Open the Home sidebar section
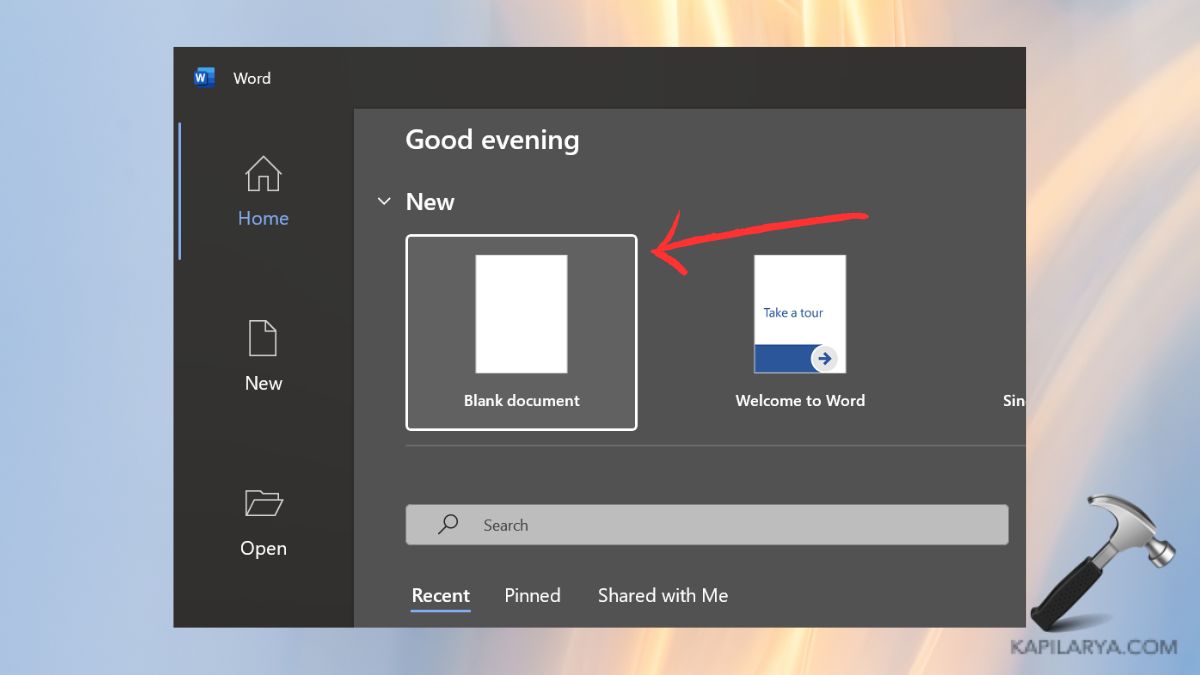Screen dimensions: 1200x675 tap(263, 191)
